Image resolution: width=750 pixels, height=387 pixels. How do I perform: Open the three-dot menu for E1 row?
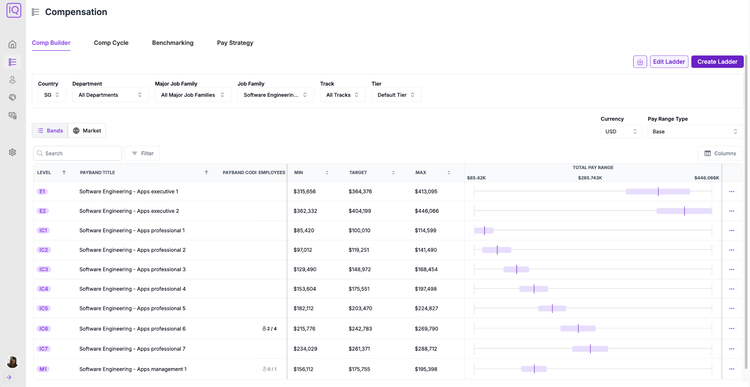[731, 191]
